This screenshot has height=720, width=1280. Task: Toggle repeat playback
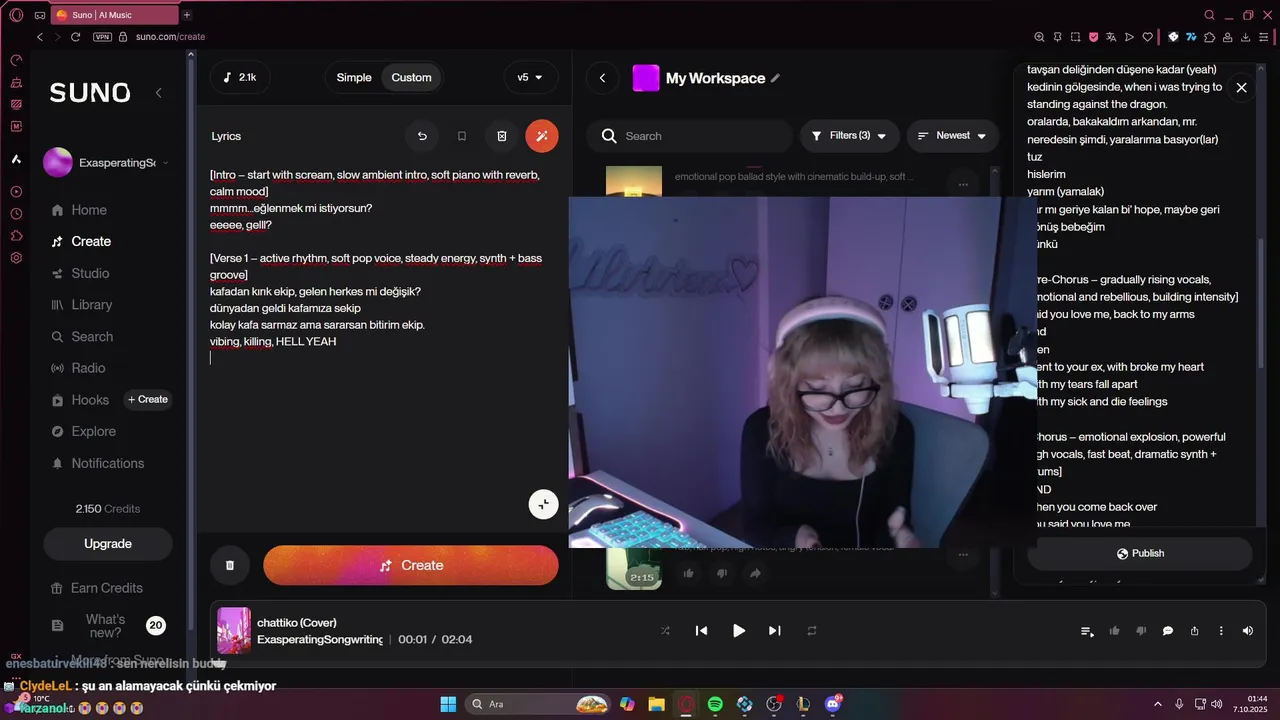(x=812, y=631)
